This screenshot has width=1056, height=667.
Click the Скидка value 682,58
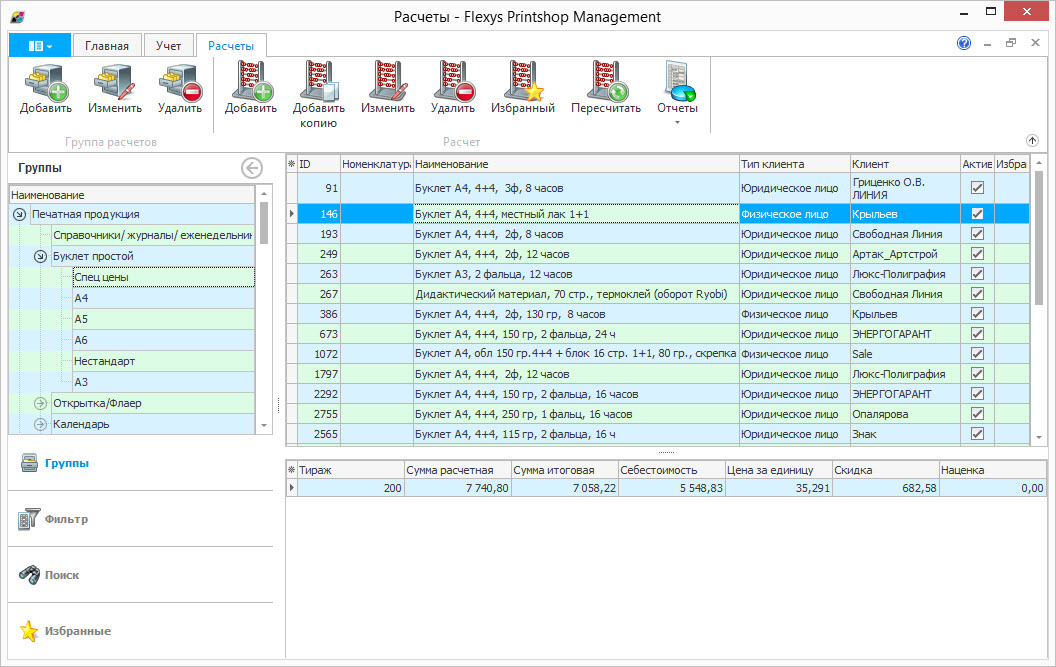click(886, 488)
